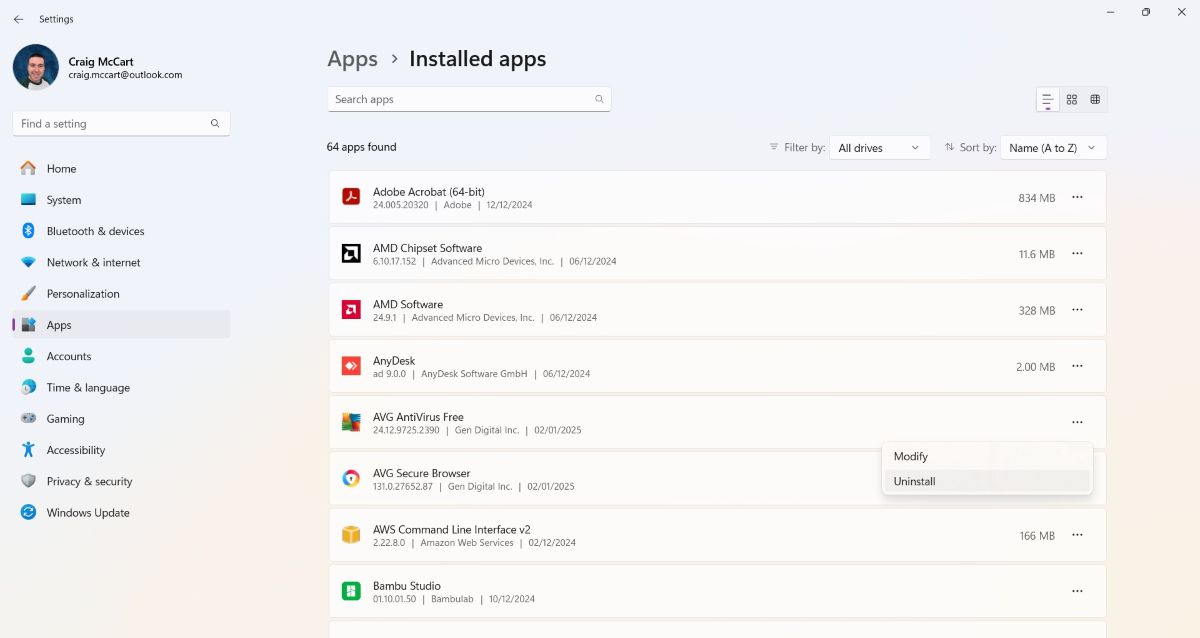1200x638 pixels.
Task: Open Personalization settings
Action: click(x=121, y=294)
